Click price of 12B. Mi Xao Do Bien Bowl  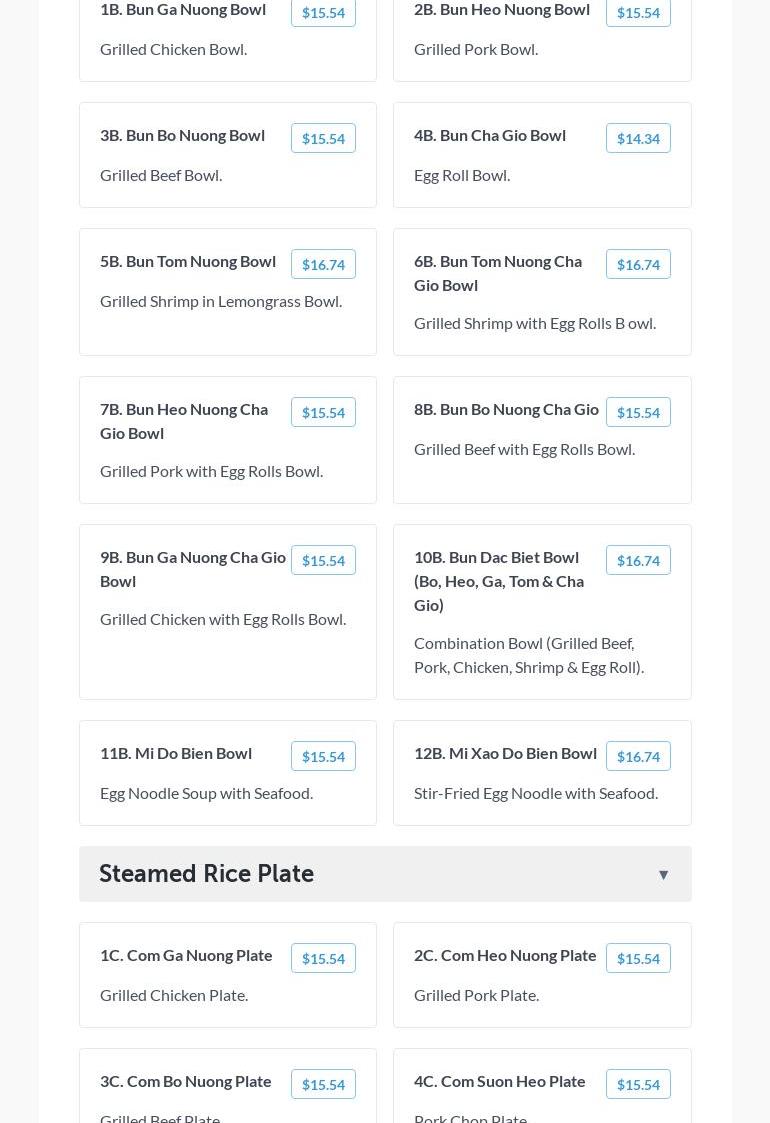638,756
